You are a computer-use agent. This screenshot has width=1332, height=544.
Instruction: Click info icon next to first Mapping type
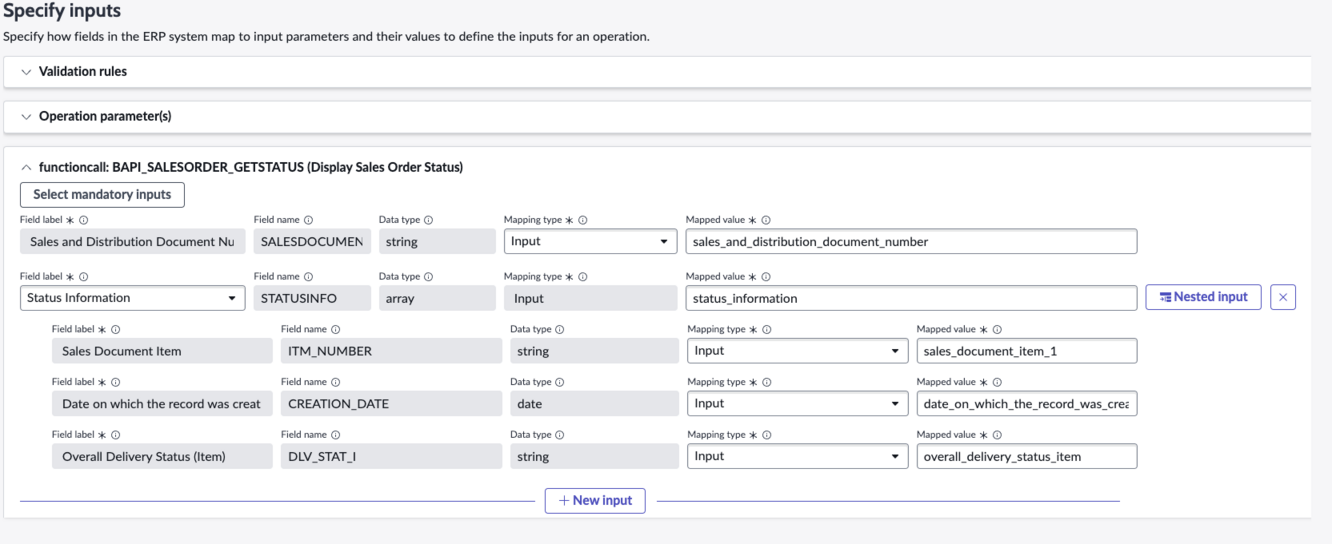582,220
